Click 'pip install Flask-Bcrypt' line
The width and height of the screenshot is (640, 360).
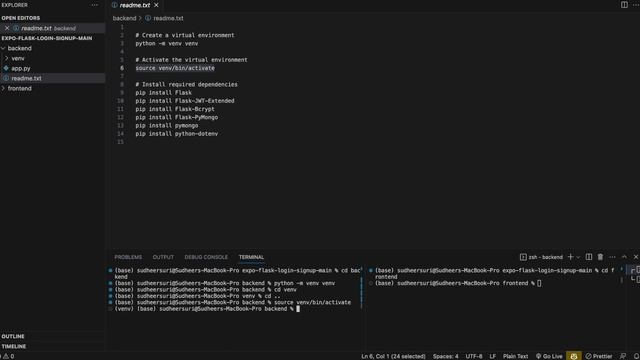click(x=175, y=109)
